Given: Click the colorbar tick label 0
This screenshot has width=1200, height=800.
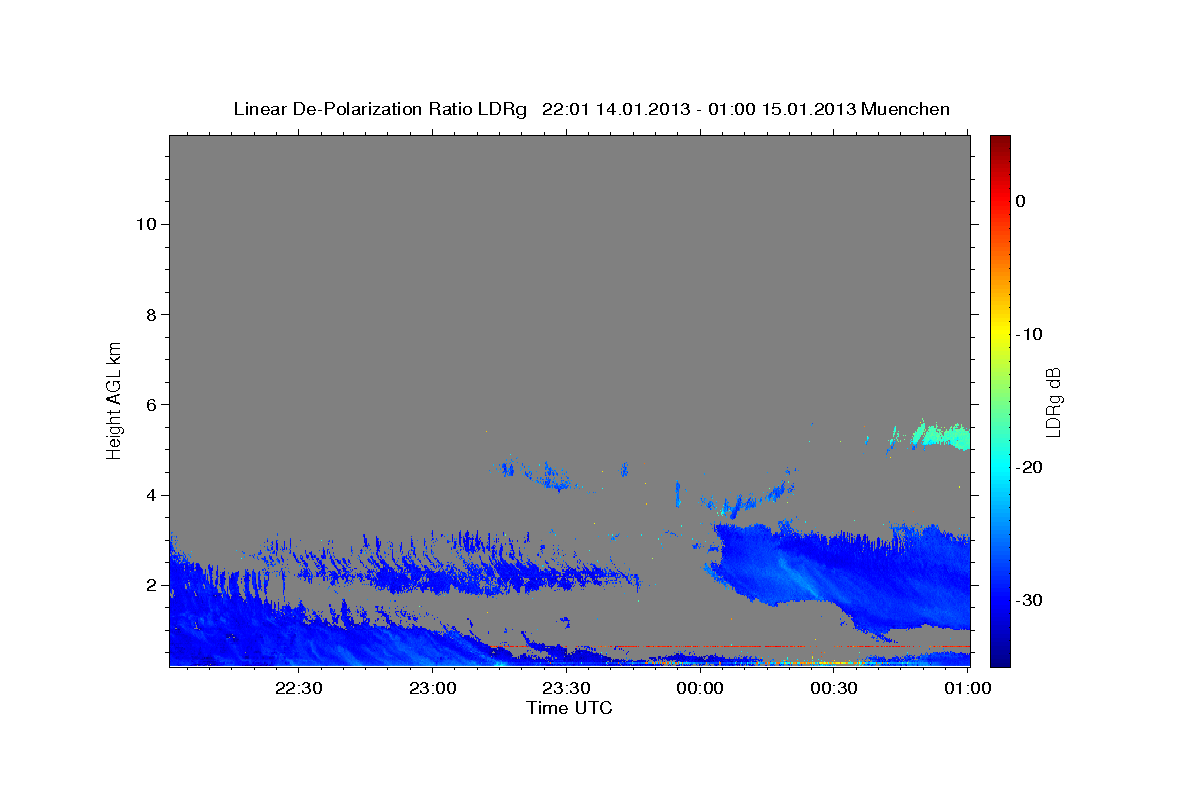Looking at the screenshot, I should (1021, 201).
